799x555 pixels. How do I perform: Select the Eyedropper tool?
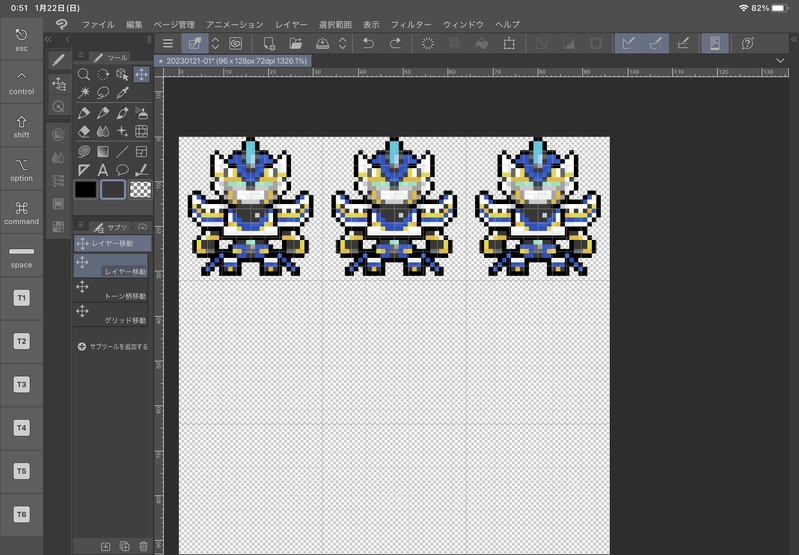[122, 93]
